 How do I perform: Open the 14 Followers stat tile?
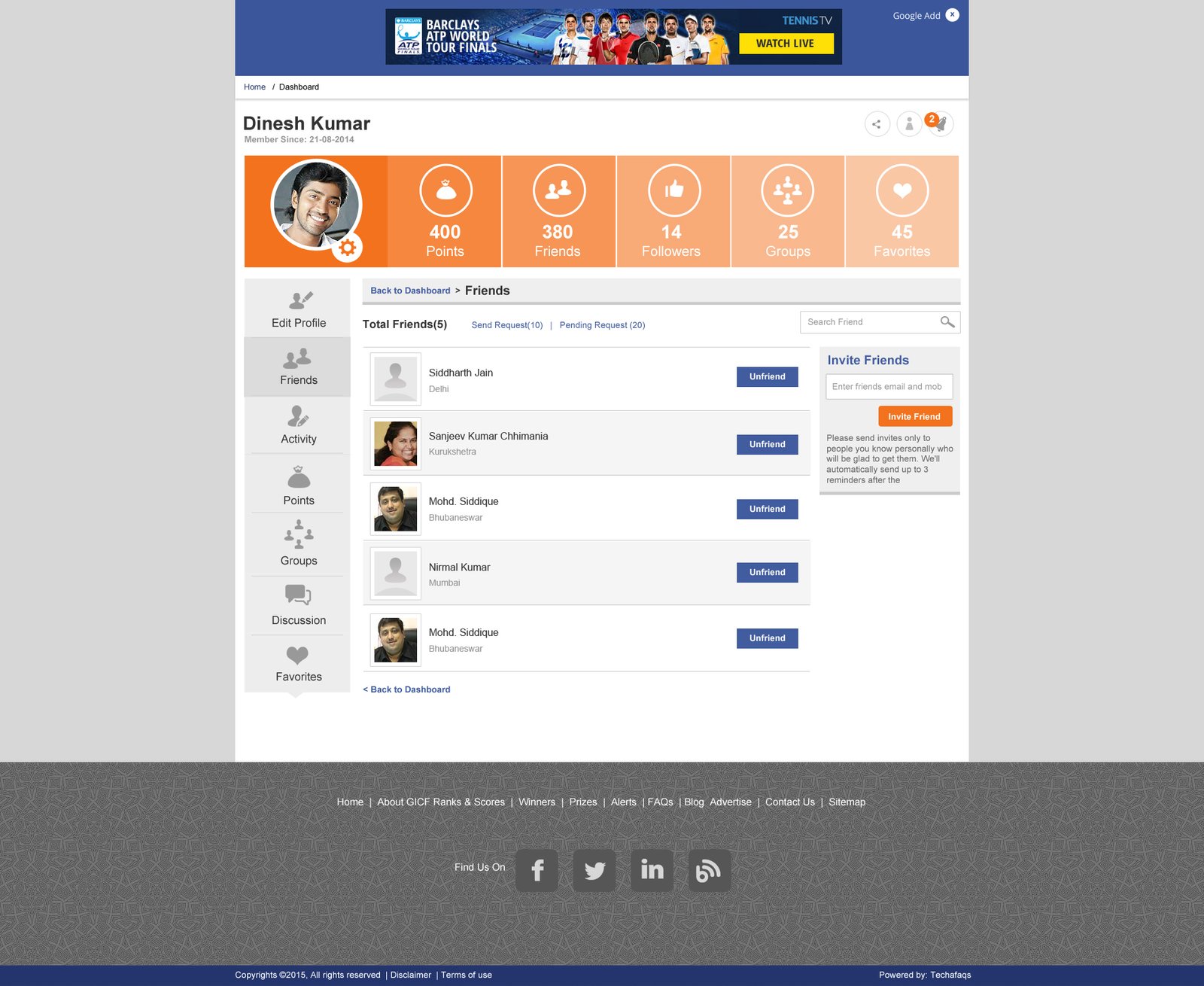click(x=673, y=212)
